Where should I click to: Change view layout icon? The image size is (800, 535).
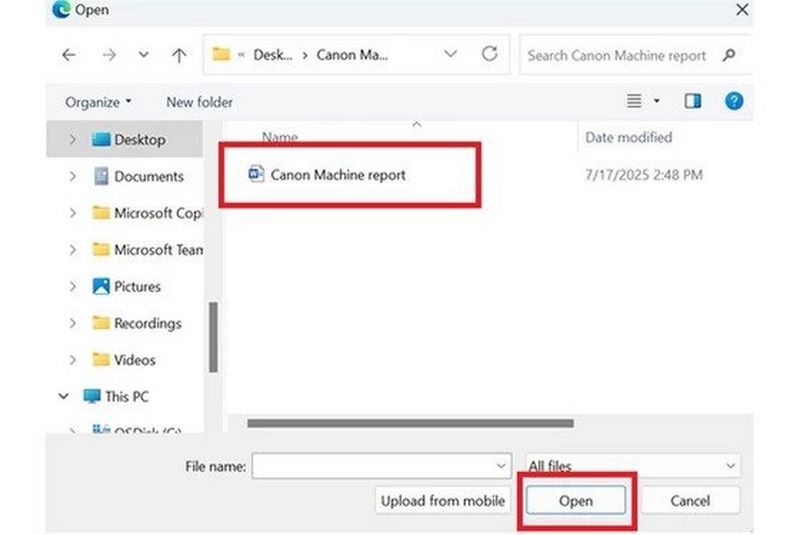[634, 101]
